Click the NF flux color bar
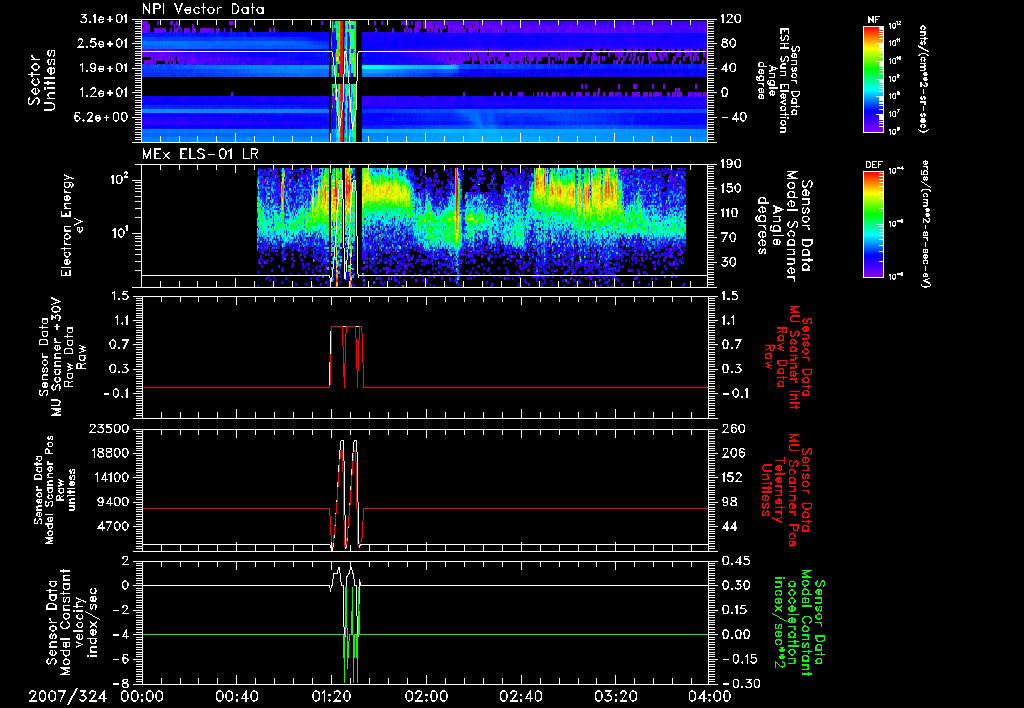Image resolution: width=1024 pixels, height=708 pixels. click(873, 78)
